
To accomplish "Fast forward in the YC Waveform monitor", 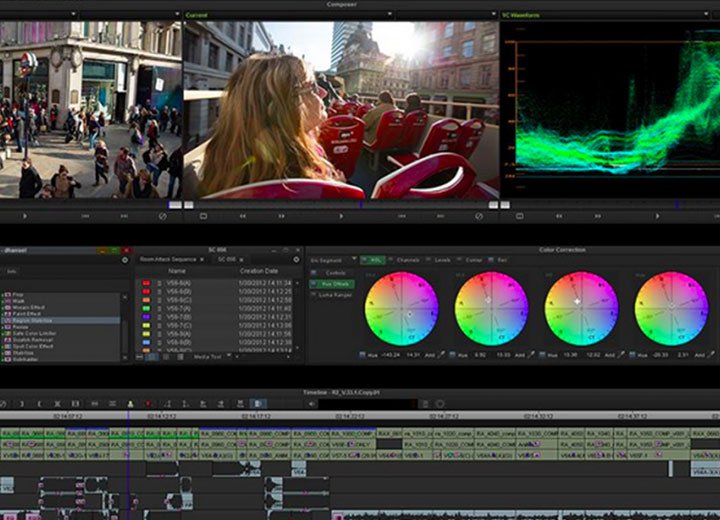I will [597, 216].
